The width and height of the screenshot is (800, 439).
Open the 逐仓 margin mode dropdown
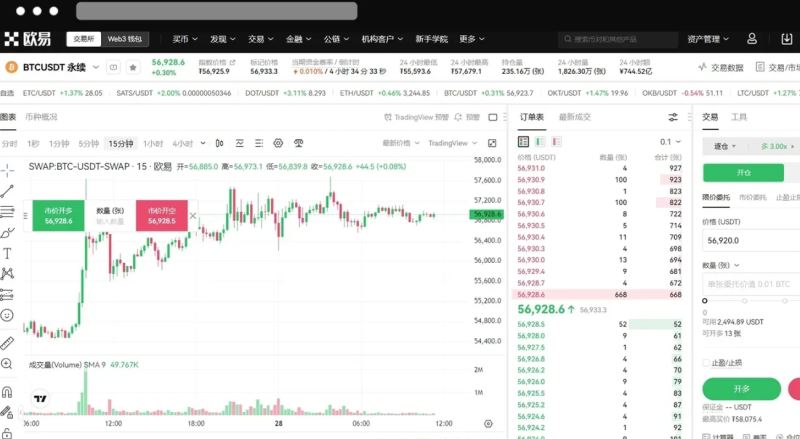pos(725,147)
